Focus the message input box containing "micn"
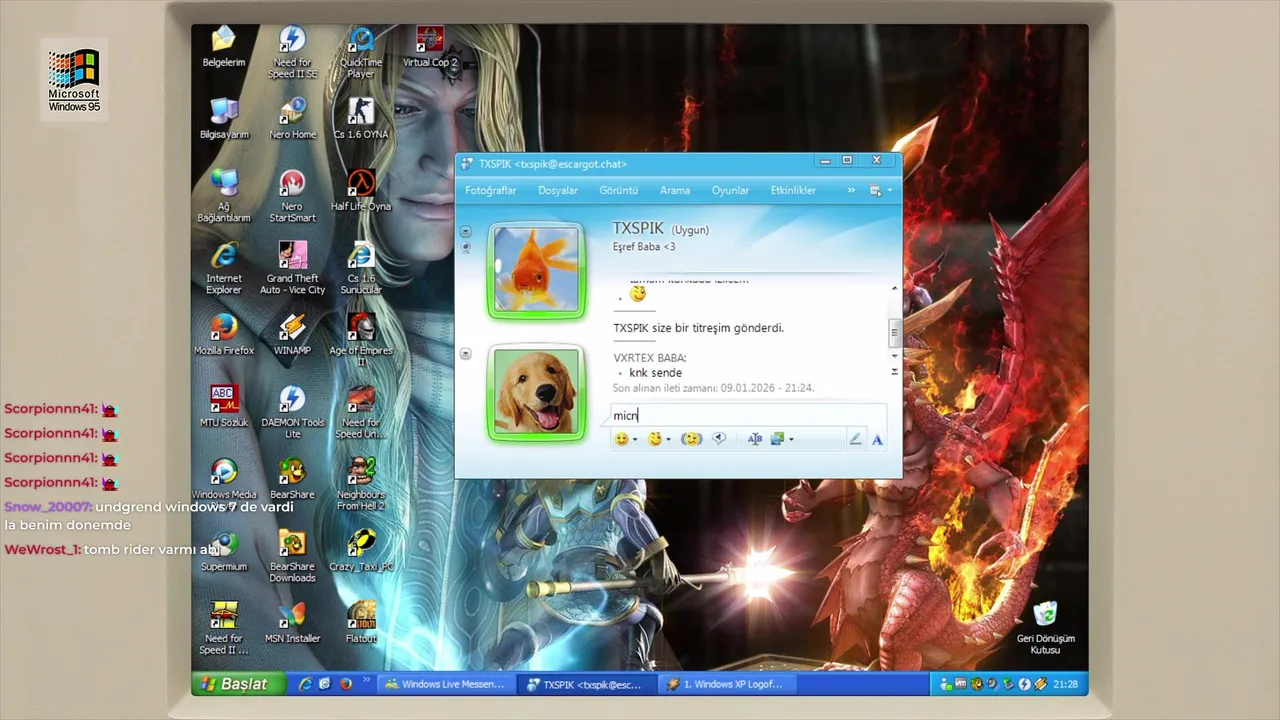Image resolution: width=1280 pixels, height=720 pixels. (x=748, y=416)
